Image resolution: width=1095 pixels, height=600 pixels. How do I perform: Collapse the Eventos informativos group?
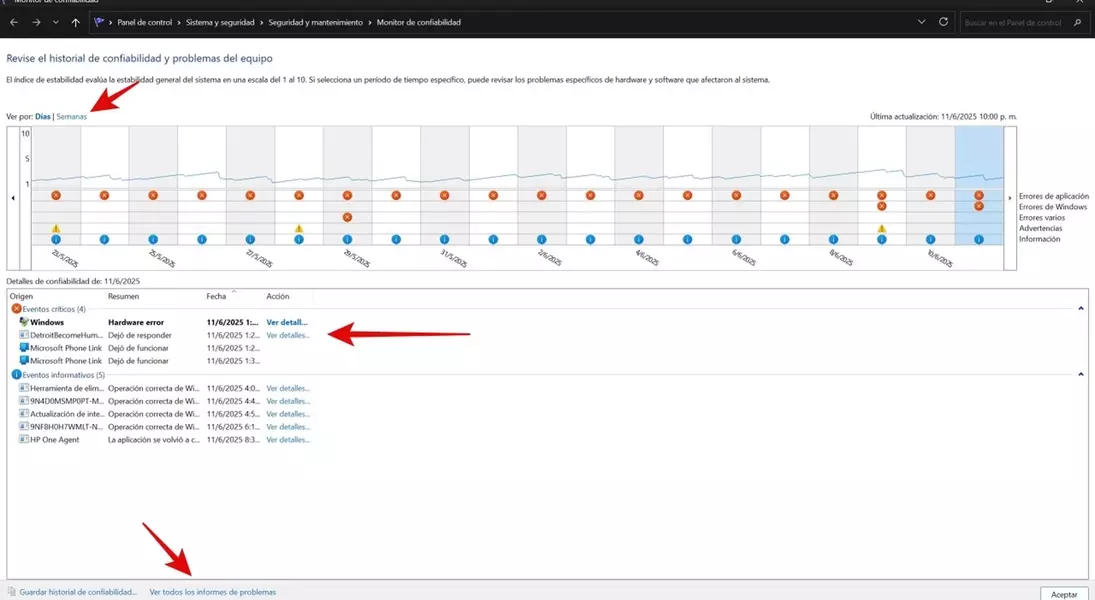point(1081,375)
